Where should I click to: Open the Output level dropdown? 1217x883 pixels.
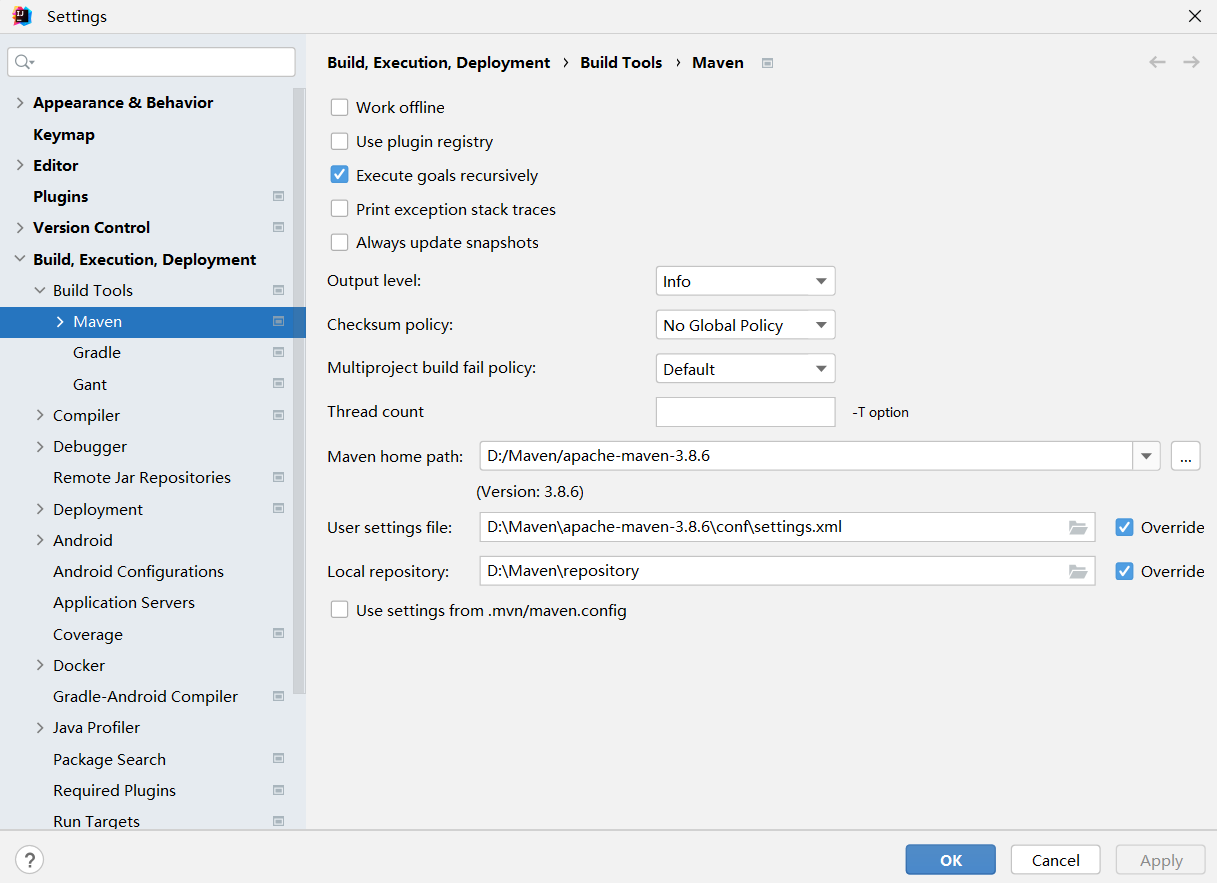pos(745,281)
